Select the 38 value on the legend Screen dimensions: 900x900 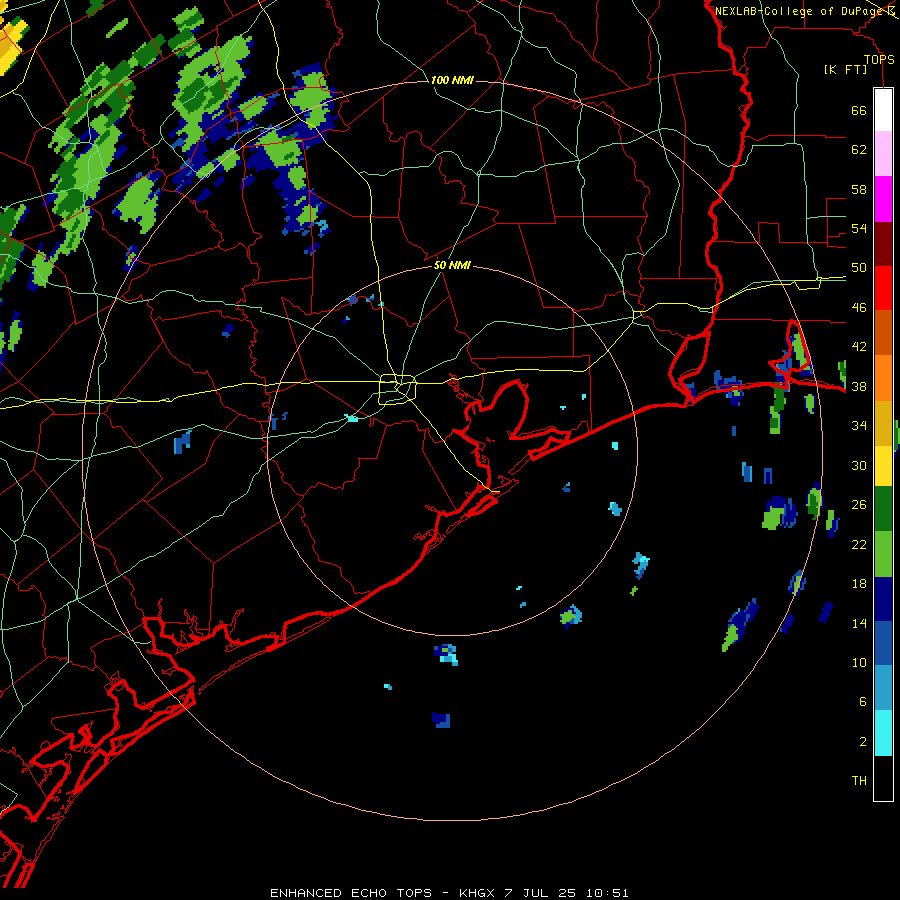[859, 386]
